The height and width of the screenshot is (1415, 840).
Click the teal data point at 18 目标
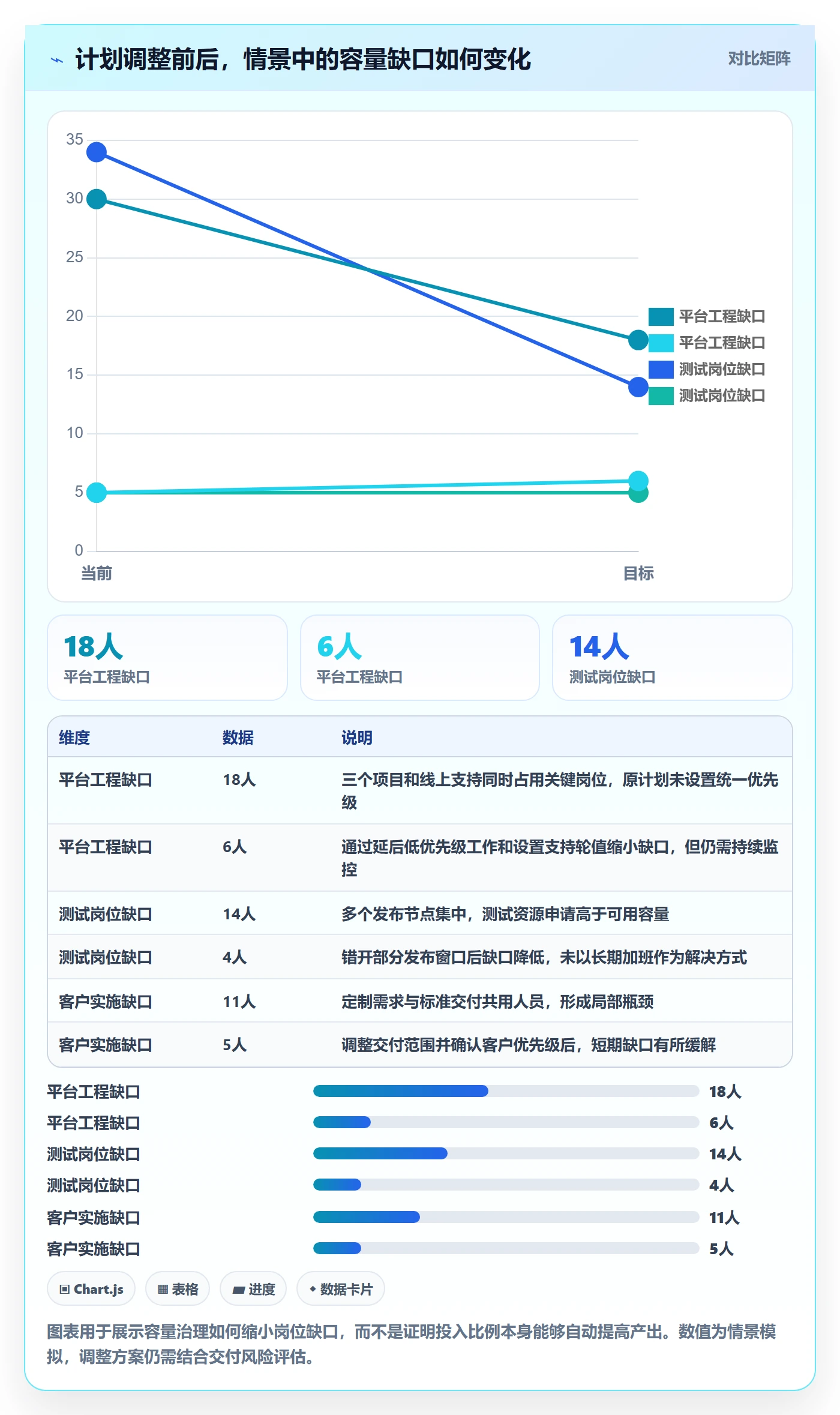click(638, 340)
